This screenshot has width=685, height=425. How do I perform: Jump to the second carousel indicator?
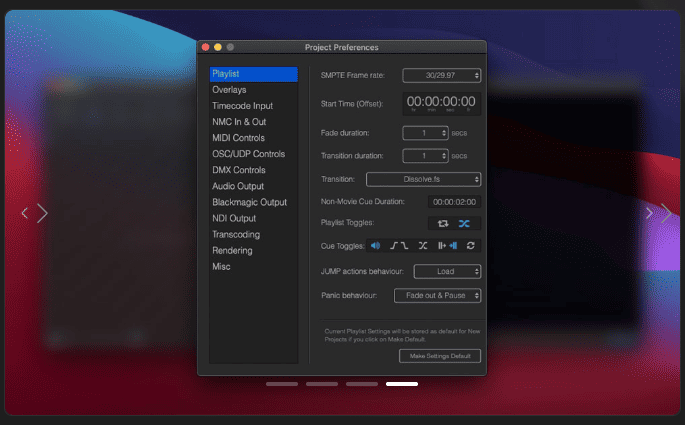click(x=322, y=384)
